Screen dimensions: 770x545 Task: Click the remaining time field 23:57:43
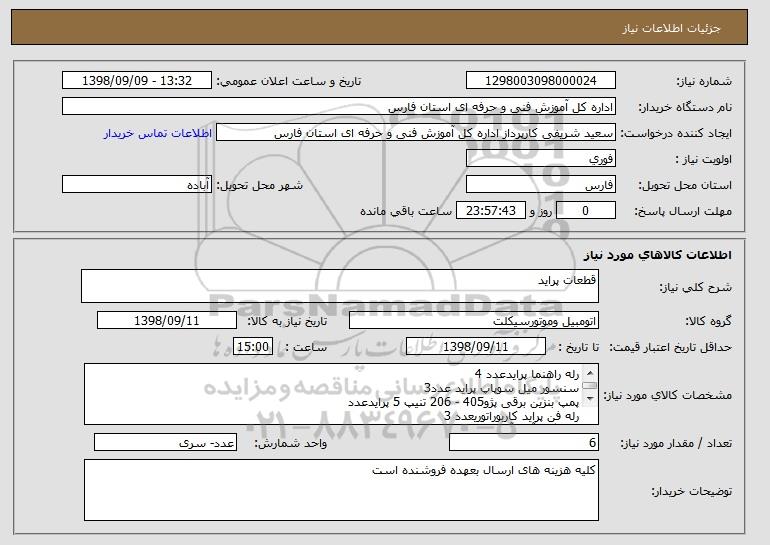pyautogui.click(x=491, y=211)
